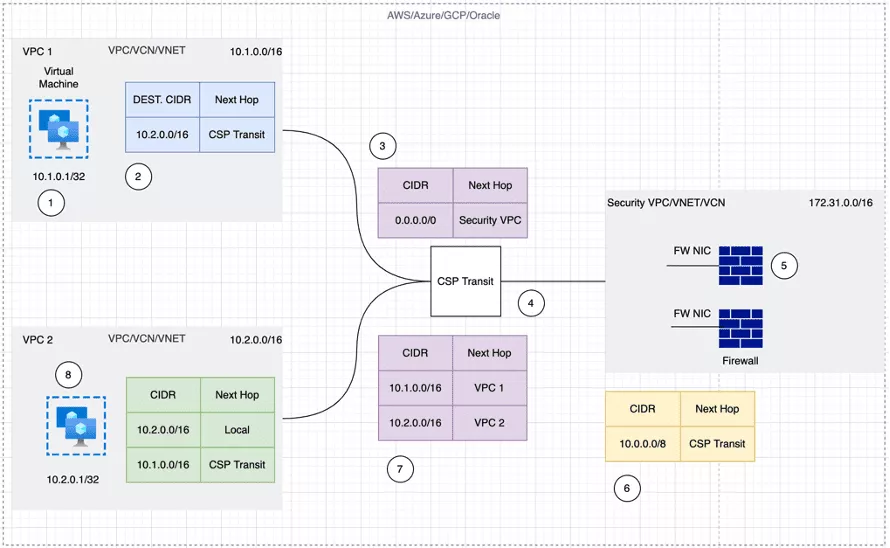Select the 10.0.0.0/8 cell
Viewport: 890px width, 548px height.
(x=643, y=444)
